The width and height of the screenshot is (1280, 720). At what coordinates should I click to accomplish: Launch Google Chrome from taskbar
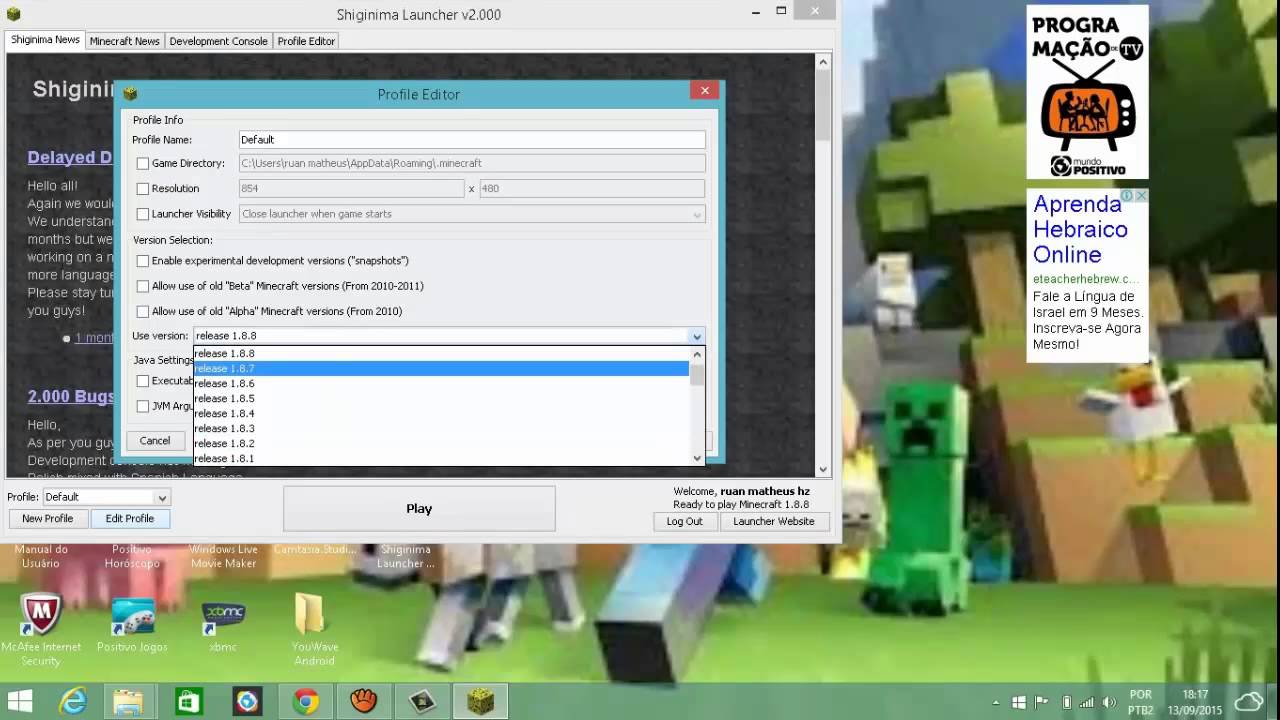[x=306, y=702]
